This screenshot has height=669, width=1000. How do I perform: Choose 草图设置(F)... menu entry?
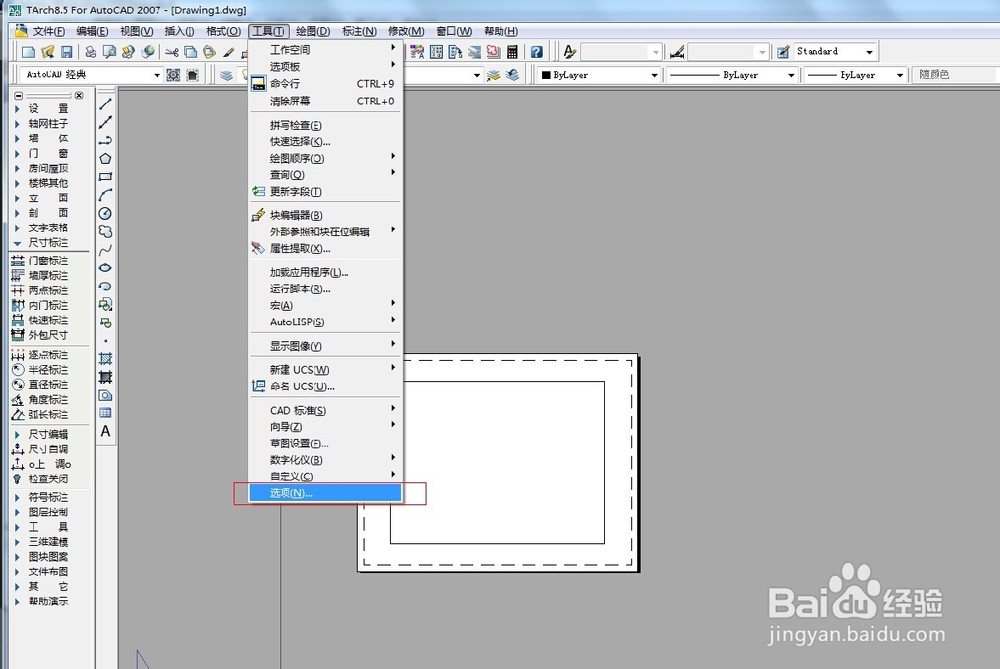[325, 443]
